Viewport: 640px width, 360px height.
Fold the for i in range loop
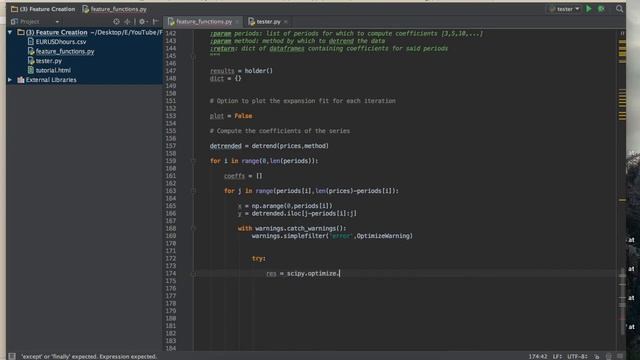194,161
